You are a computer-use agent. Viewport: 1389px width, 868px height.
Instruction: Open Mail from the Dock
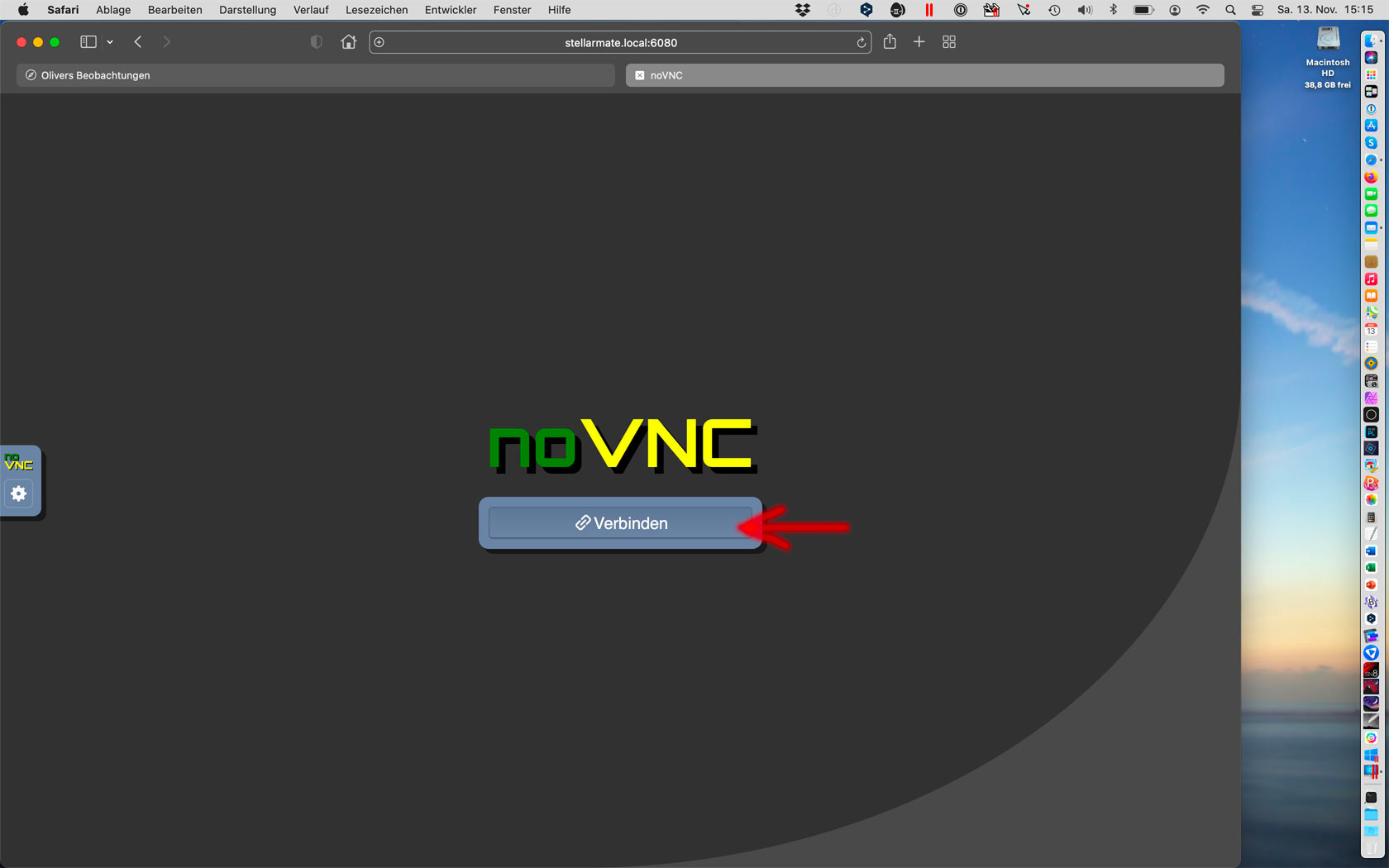[1371, 227]
